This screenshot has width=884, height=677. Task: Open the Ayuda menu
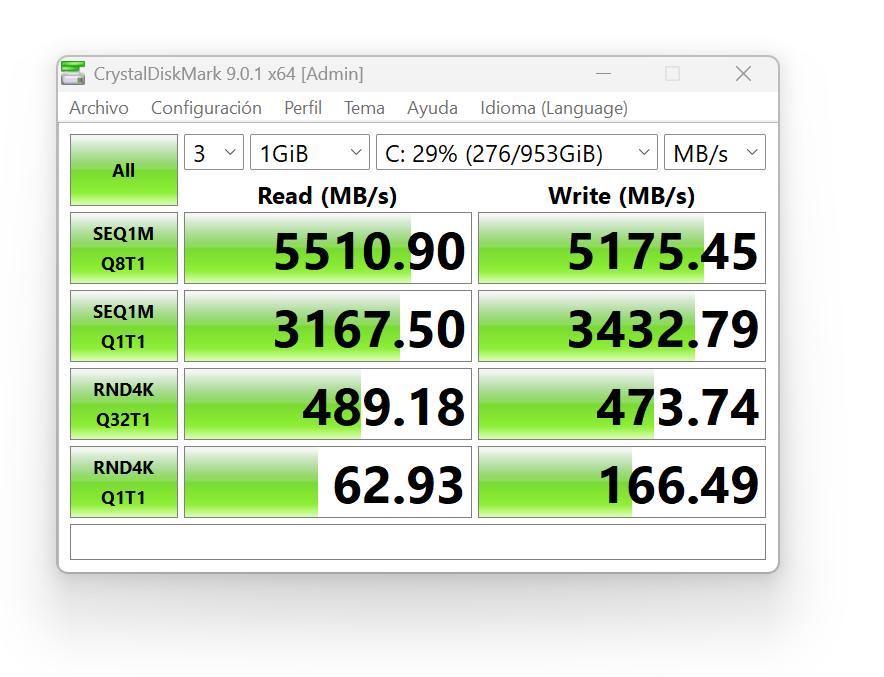click(432, 108)
